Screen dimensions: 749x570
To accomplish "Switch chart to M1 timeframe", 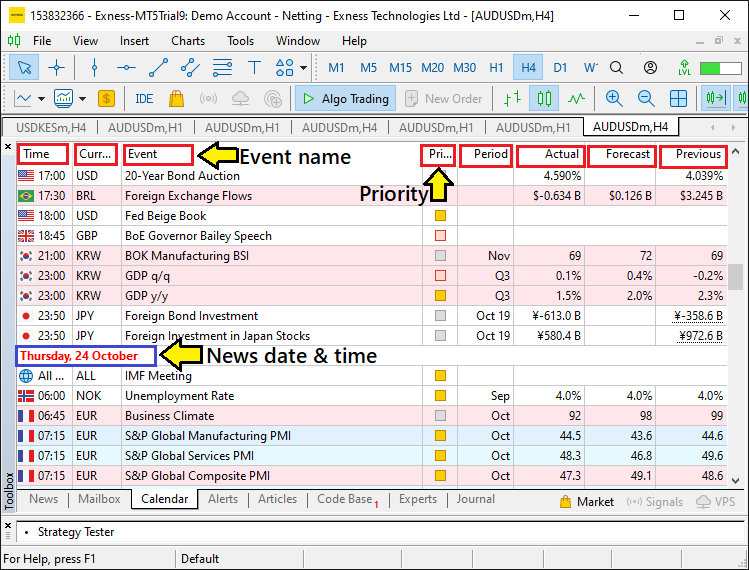I will point(336,67).
